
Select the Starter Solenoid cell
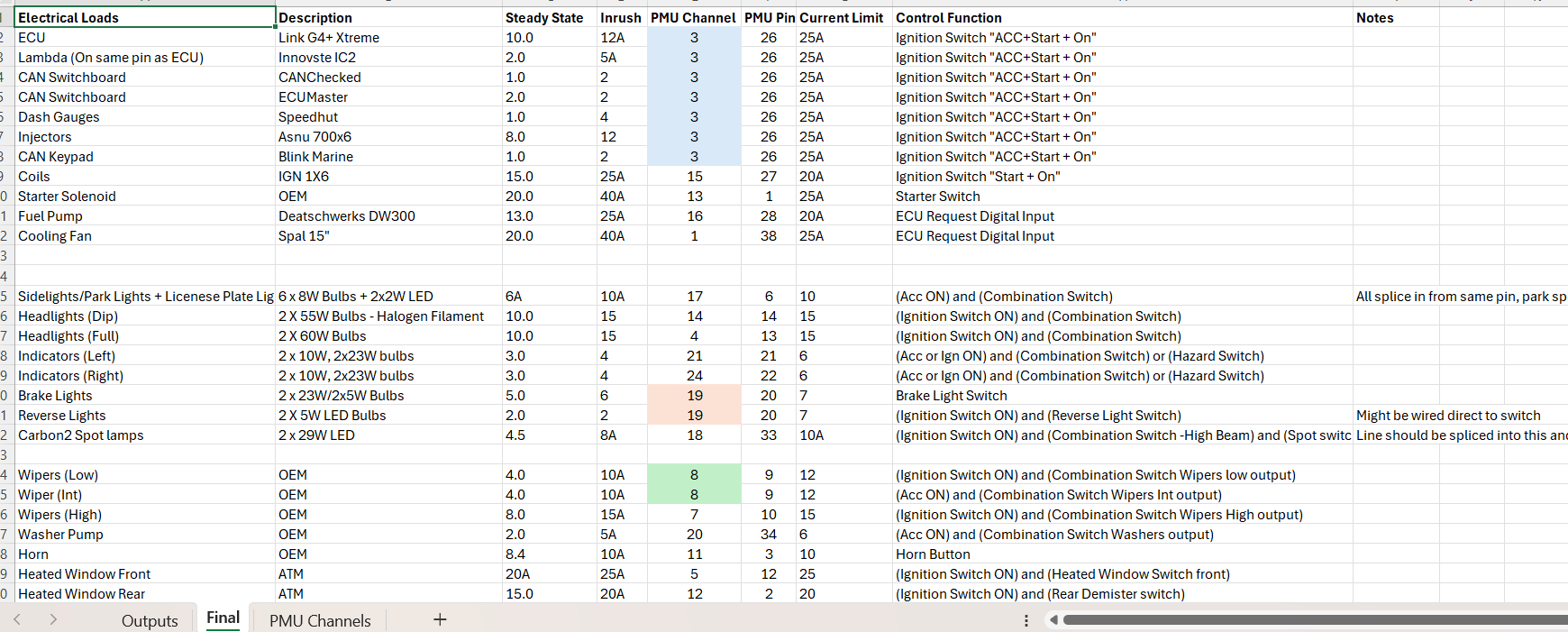(x=145, y=196)
